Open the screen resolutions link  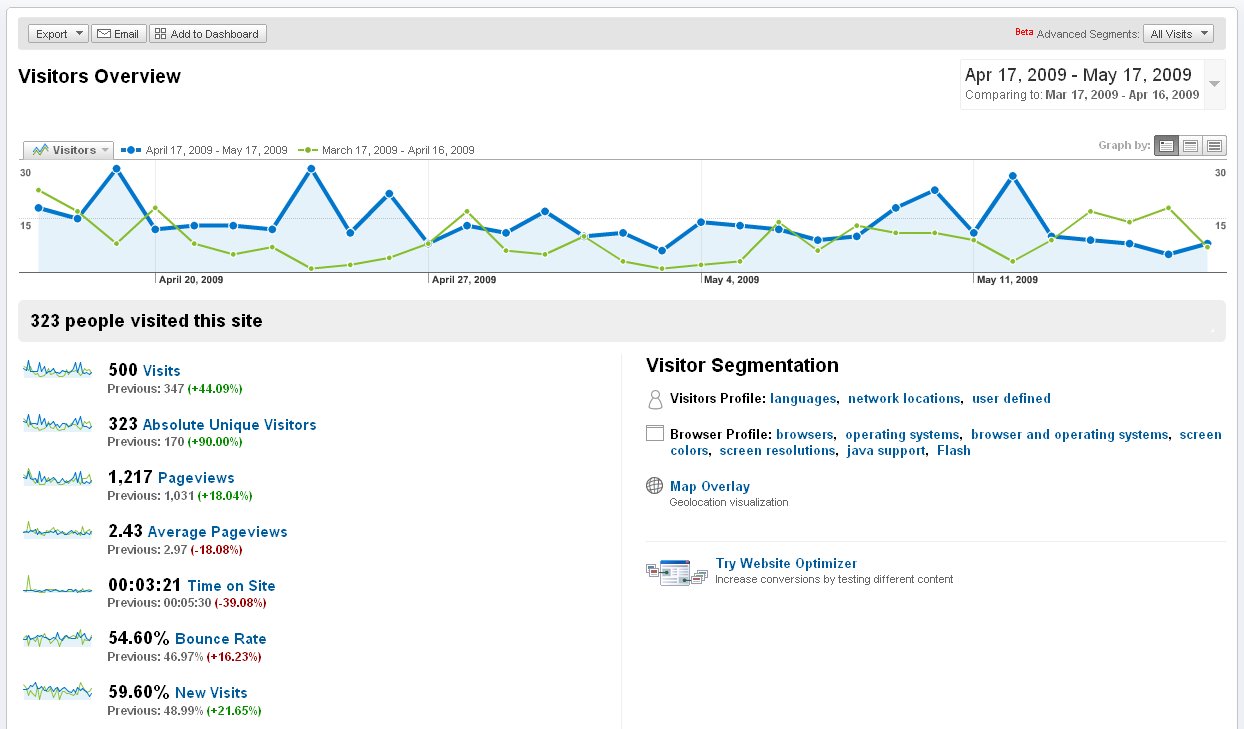(x=777, y=451)
